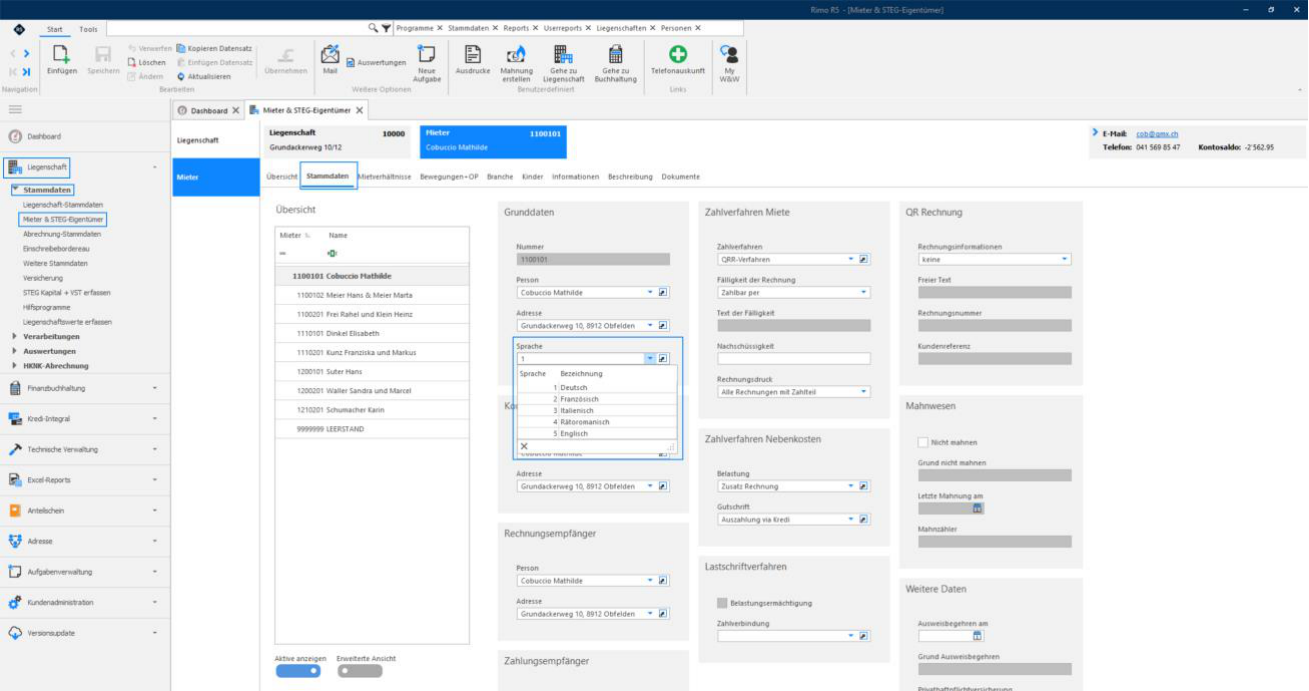
Task: Create a Neue Aufgabe from the ribbon
Action: tap(427, 54)
